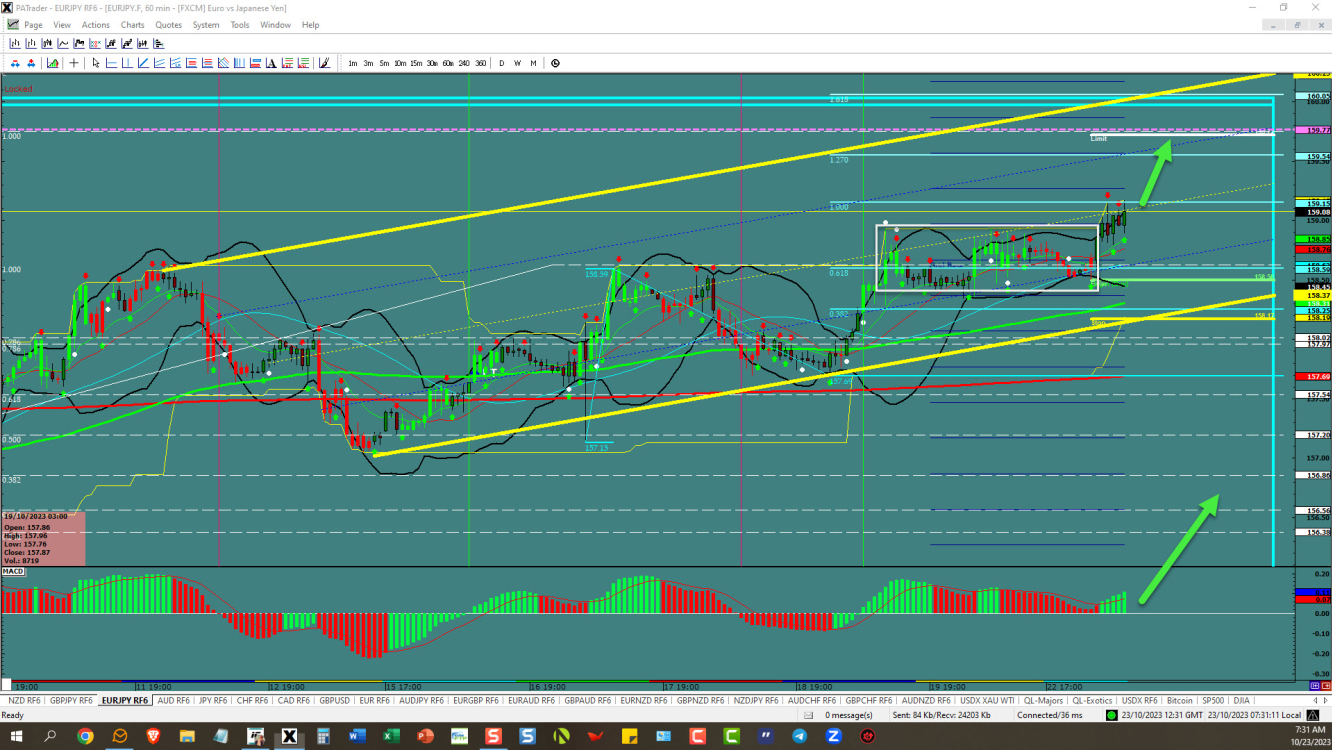Viewport: 1332px width, 750px height.
Task: Click the Windows taskbar search icon
Action: (50, 736)
